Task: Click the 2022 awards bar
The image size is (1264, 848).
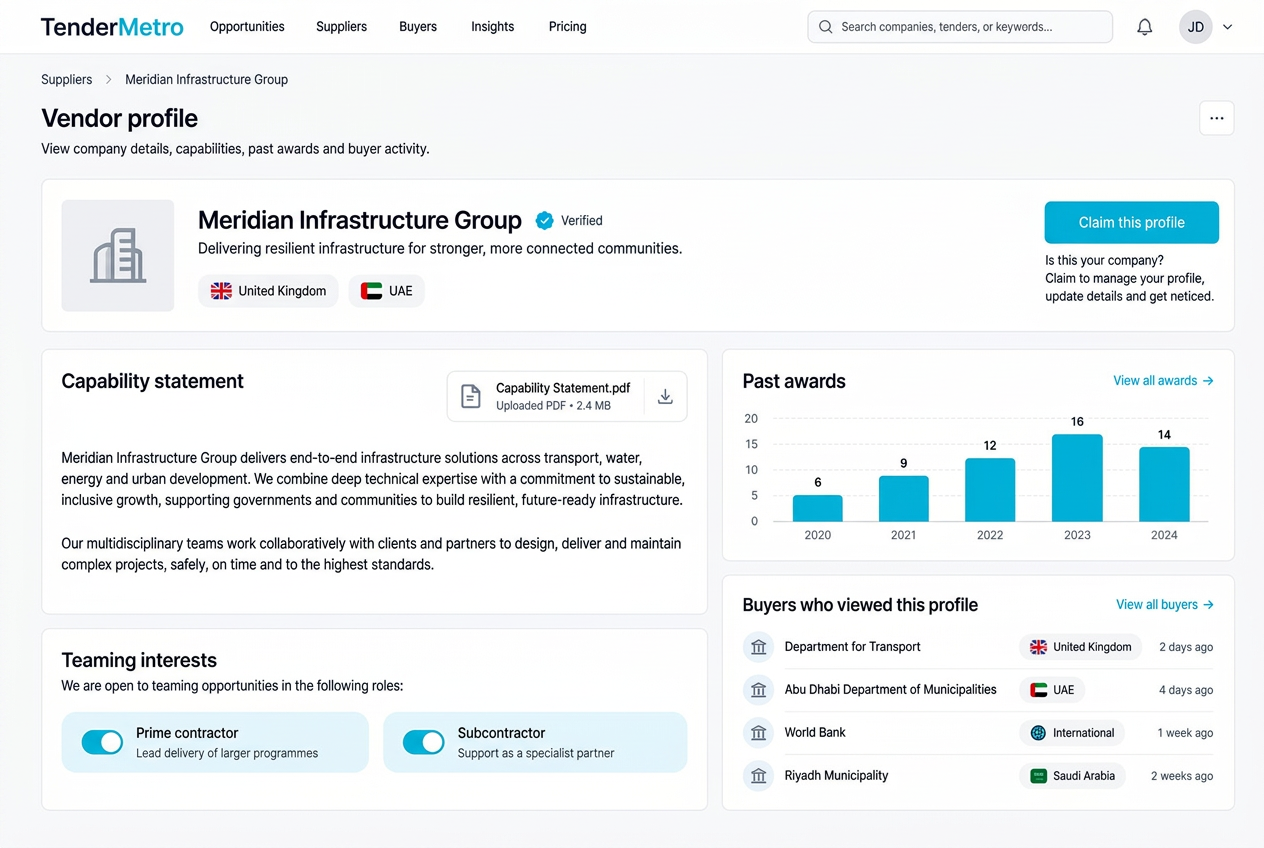Action: click(x=990, y=490)
